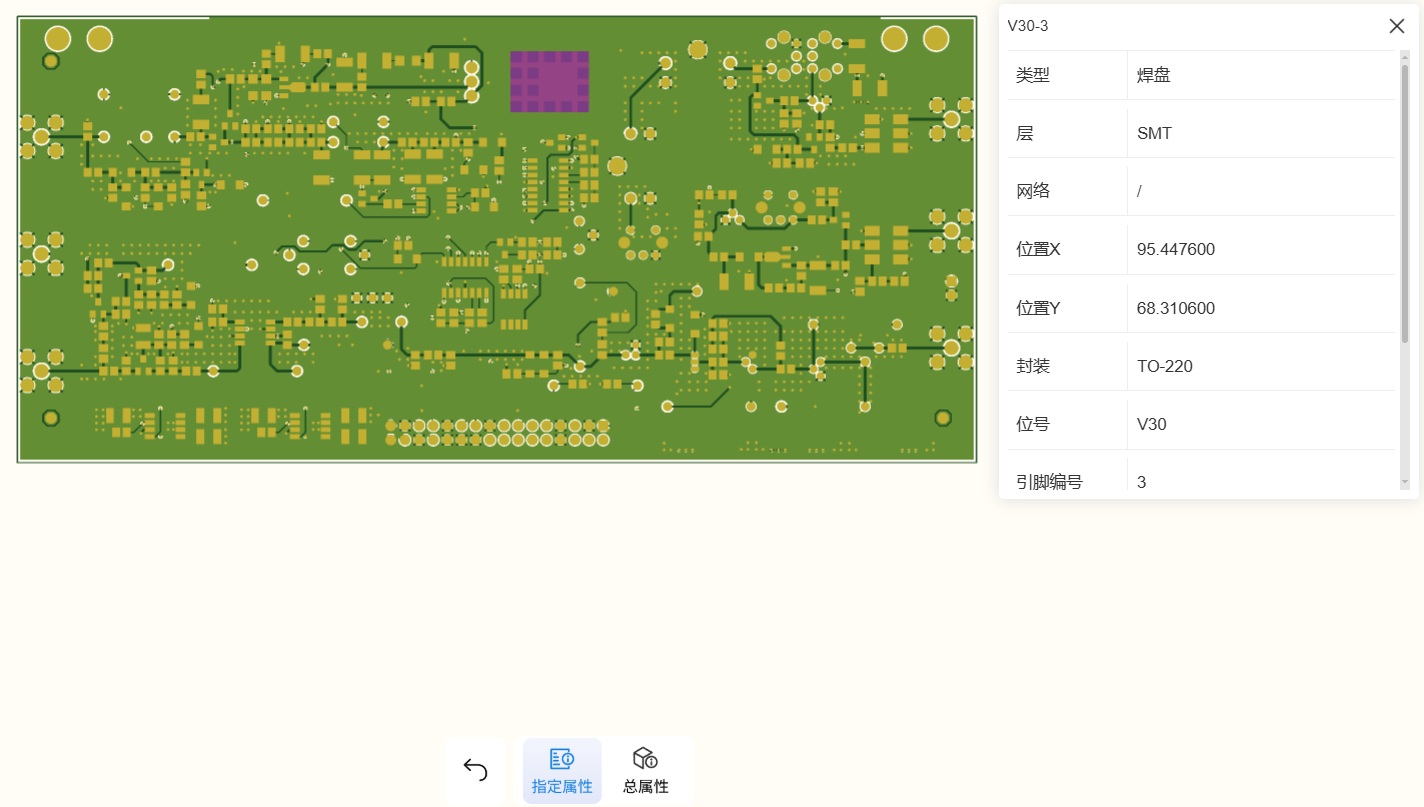
Task: Click the 层 value SMT
Action: coord(1154,133)
